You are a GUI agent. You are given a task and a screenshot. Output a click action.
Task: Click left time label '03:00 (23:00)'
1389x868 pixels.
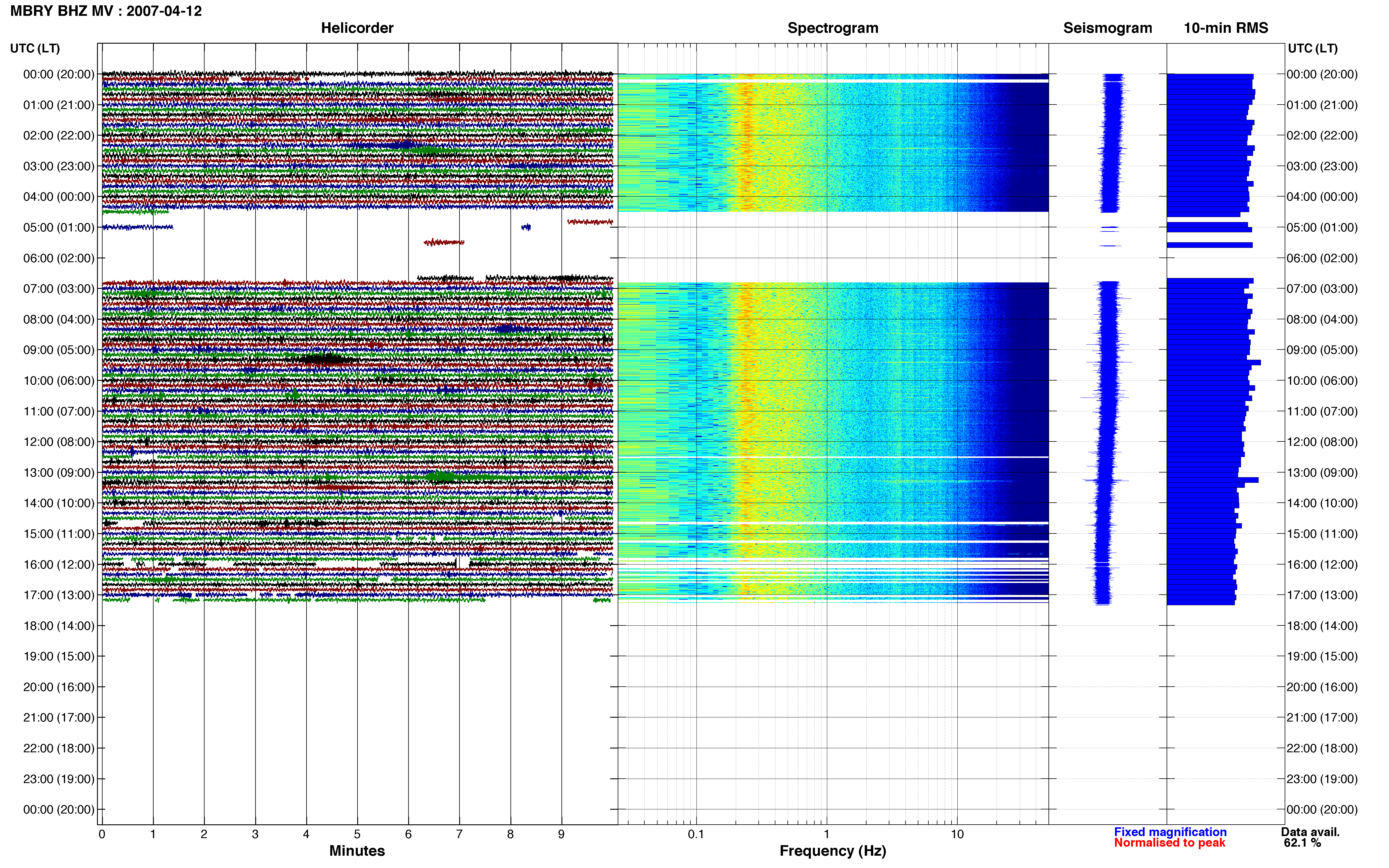tap(59, 166)
